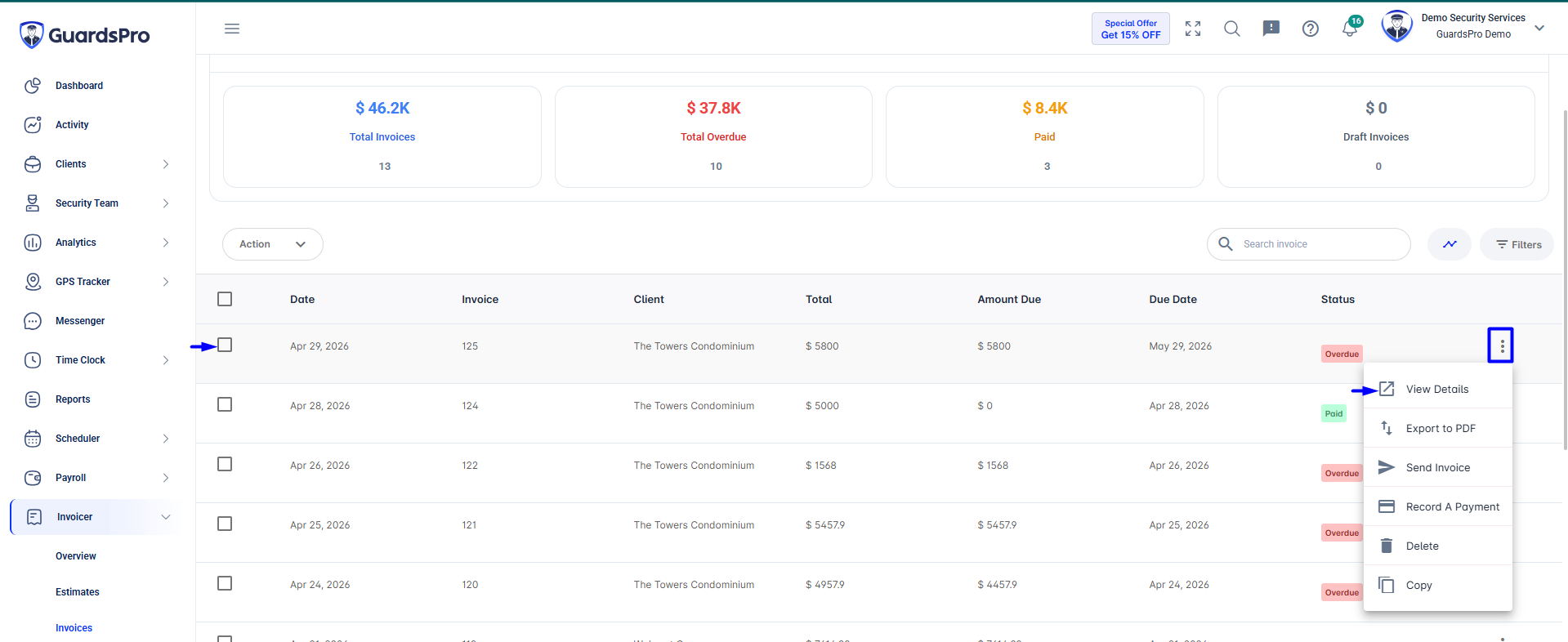This screenshot has height=642, width=1568.
Task: Toggle fullscreen mode icon
Action: [x=1193, y=29]
